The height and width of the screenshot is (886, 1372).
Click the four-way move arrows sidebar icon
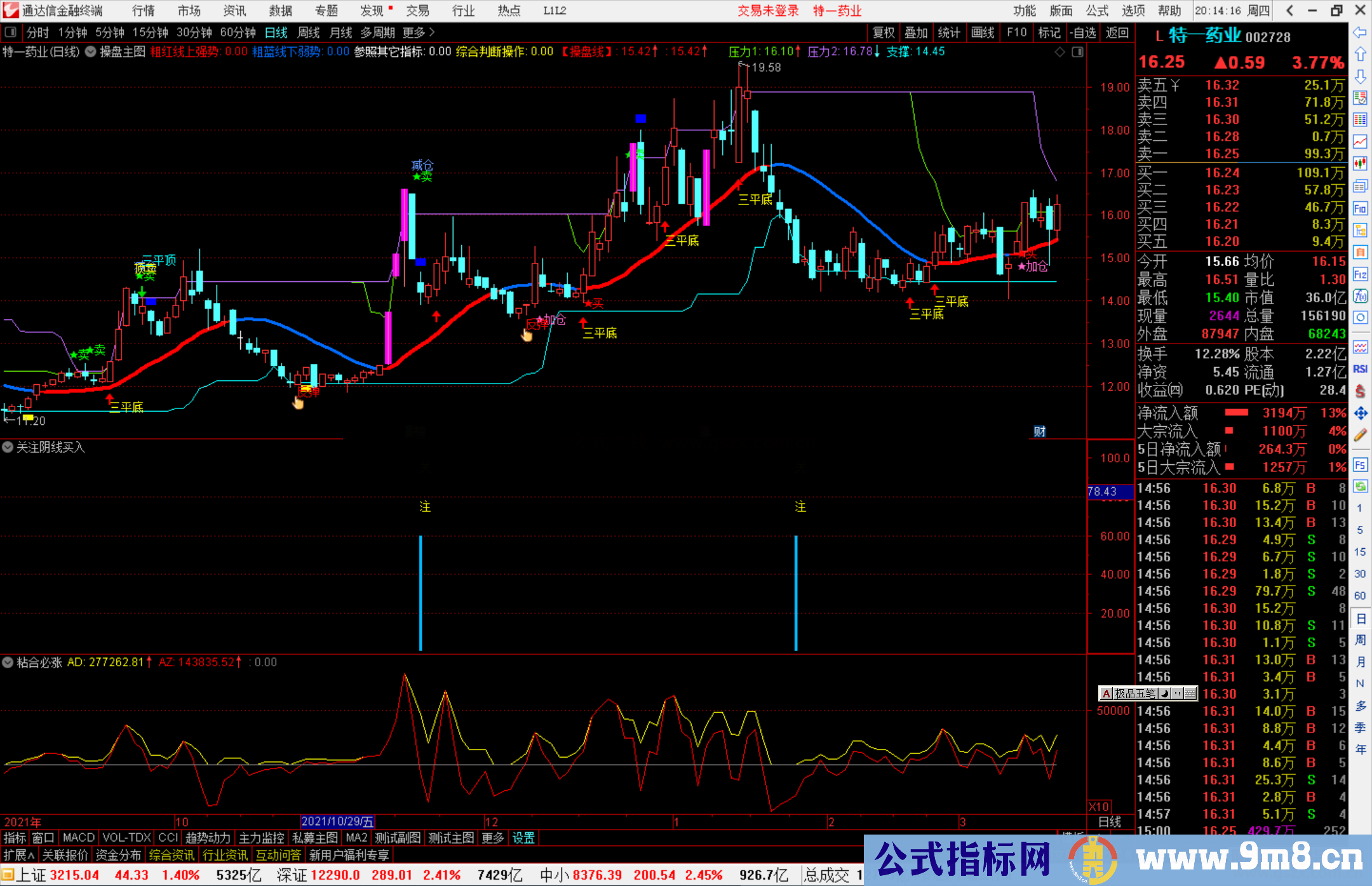pos(1360,413)
